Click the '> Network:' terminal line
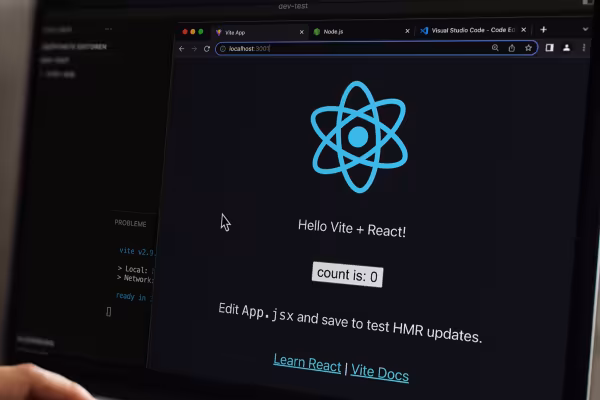Image resolution: width=600 pixels, height=400 pixels. (x=135, y=279)
